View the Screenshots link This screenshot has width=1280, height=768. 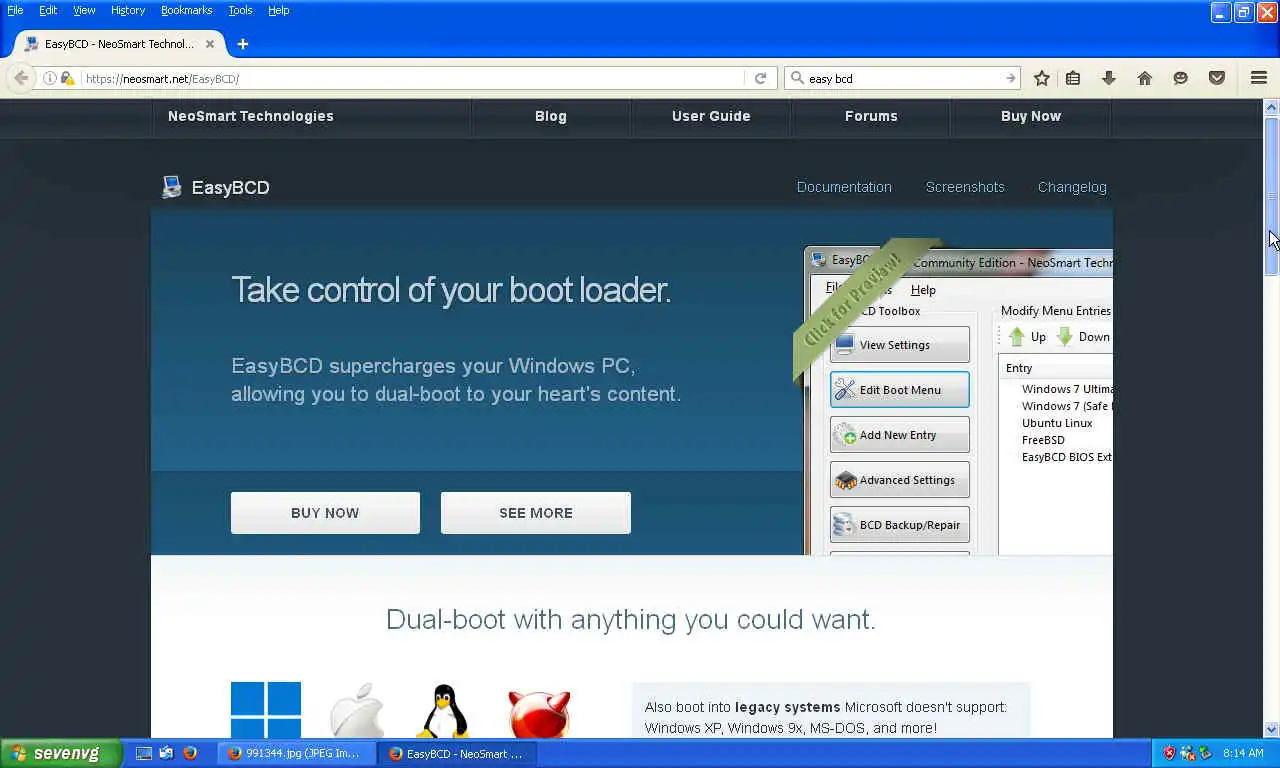(x=965, y=187)
